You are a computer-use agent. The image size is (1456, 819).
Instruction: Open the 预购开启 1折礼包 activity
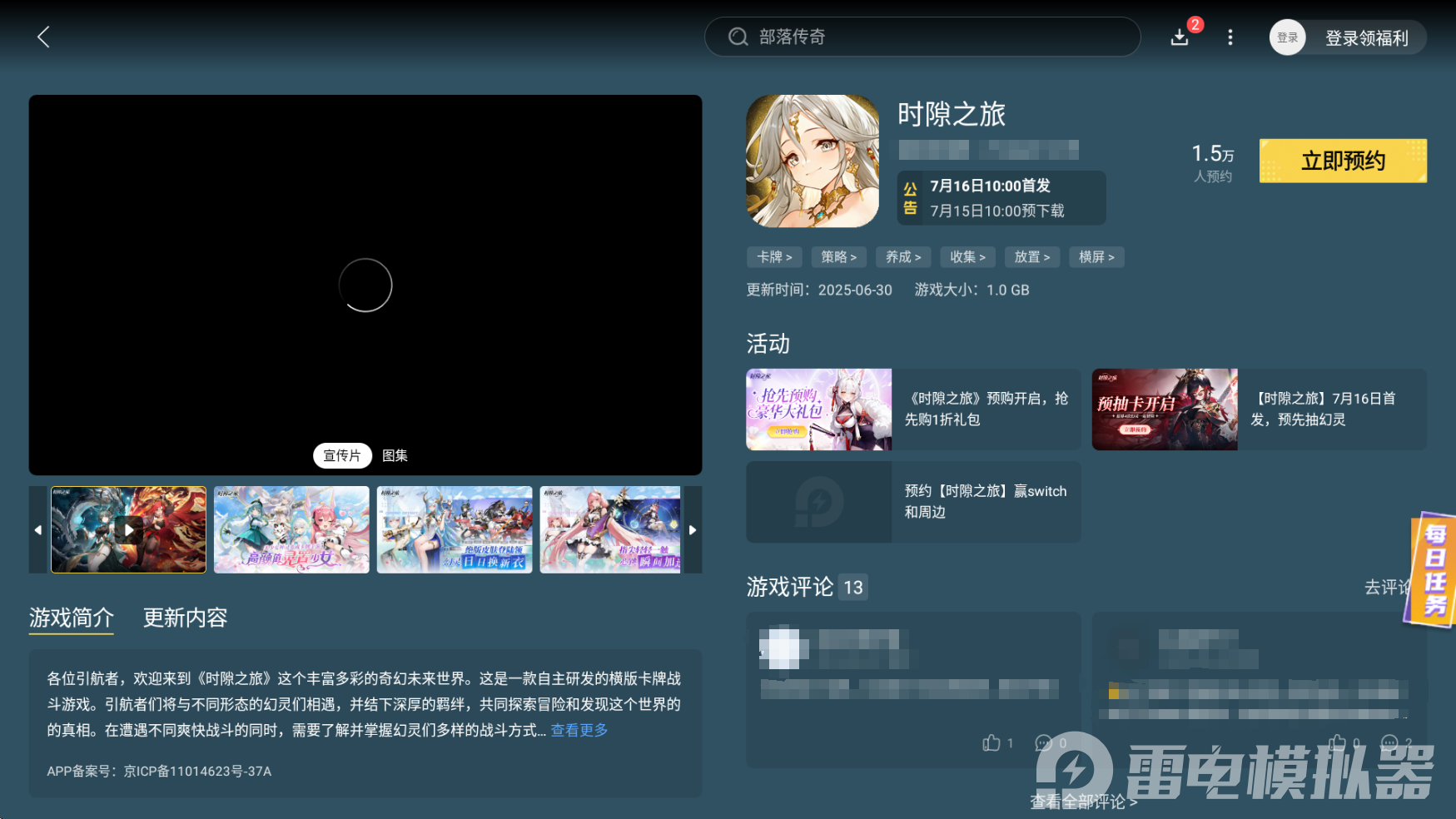pyautogui.click(x=913, y=409)
